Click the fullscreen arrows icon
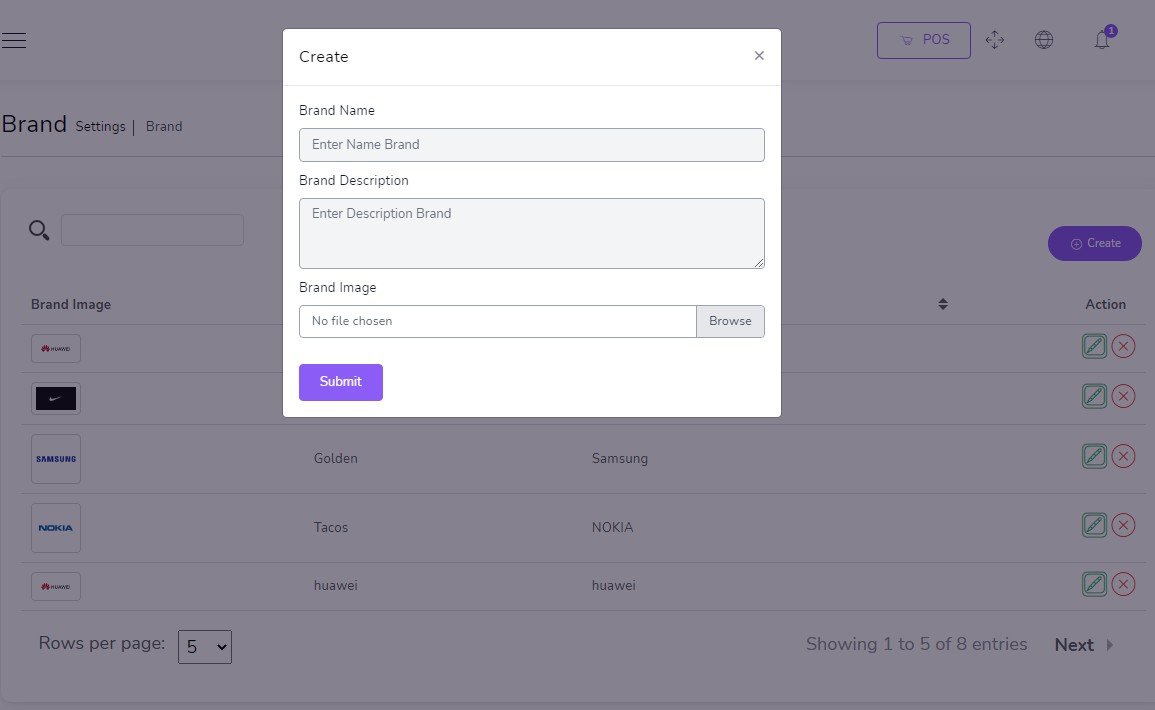1155x710 pixels. tap(994, 40)
